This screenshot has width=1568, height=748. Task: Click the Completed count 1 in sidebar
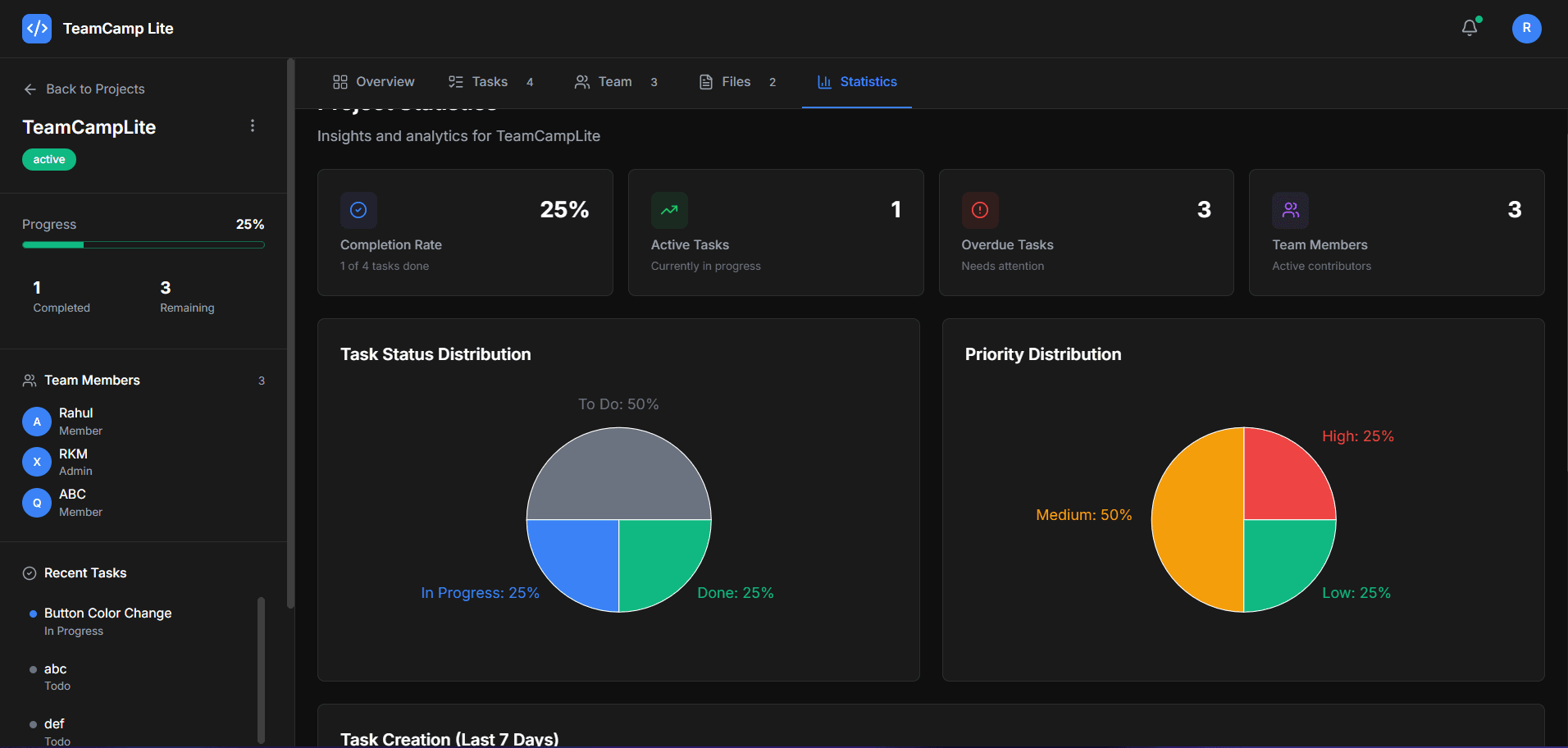37,288
